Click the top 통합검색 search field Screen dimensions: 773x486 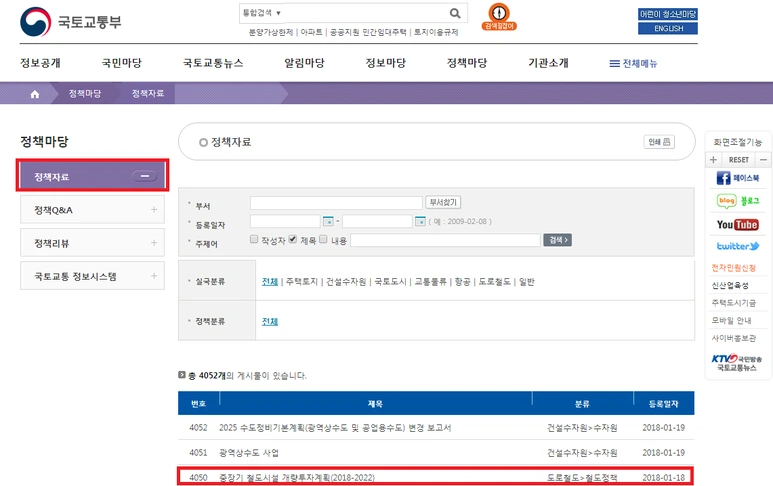coord(366,13)
